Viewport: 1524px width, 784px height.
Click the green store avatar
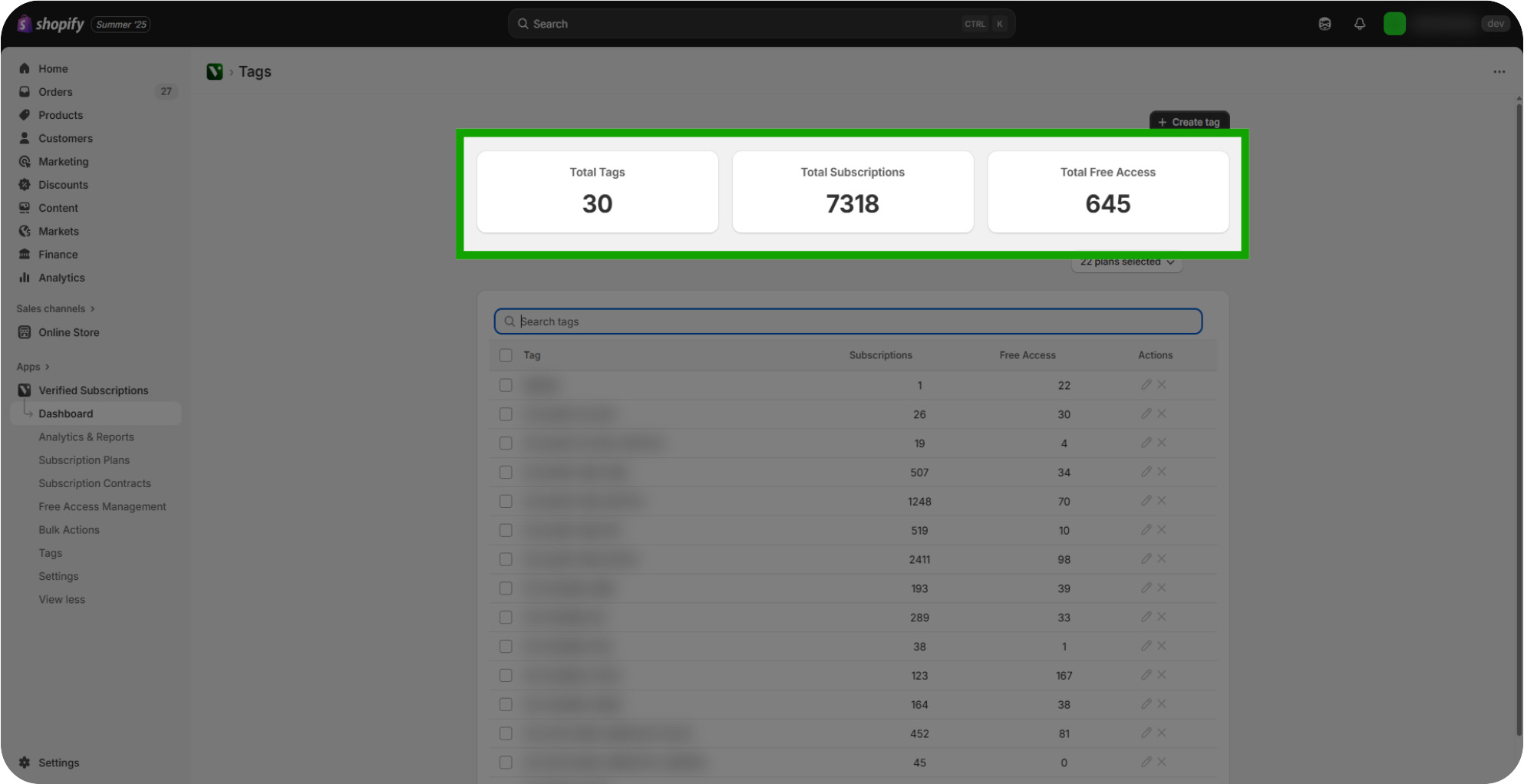coord(1394,24)
